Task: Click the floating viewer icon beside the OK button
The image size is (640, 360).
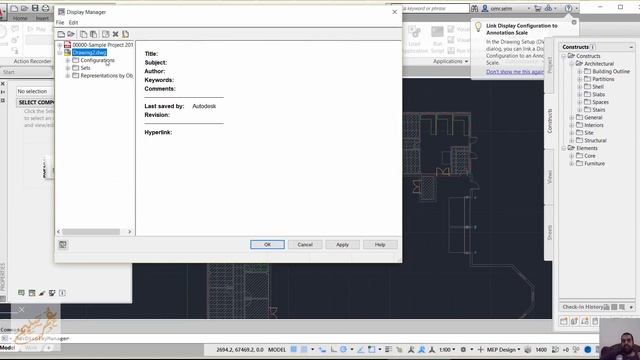Action: (x=63, y=244)
